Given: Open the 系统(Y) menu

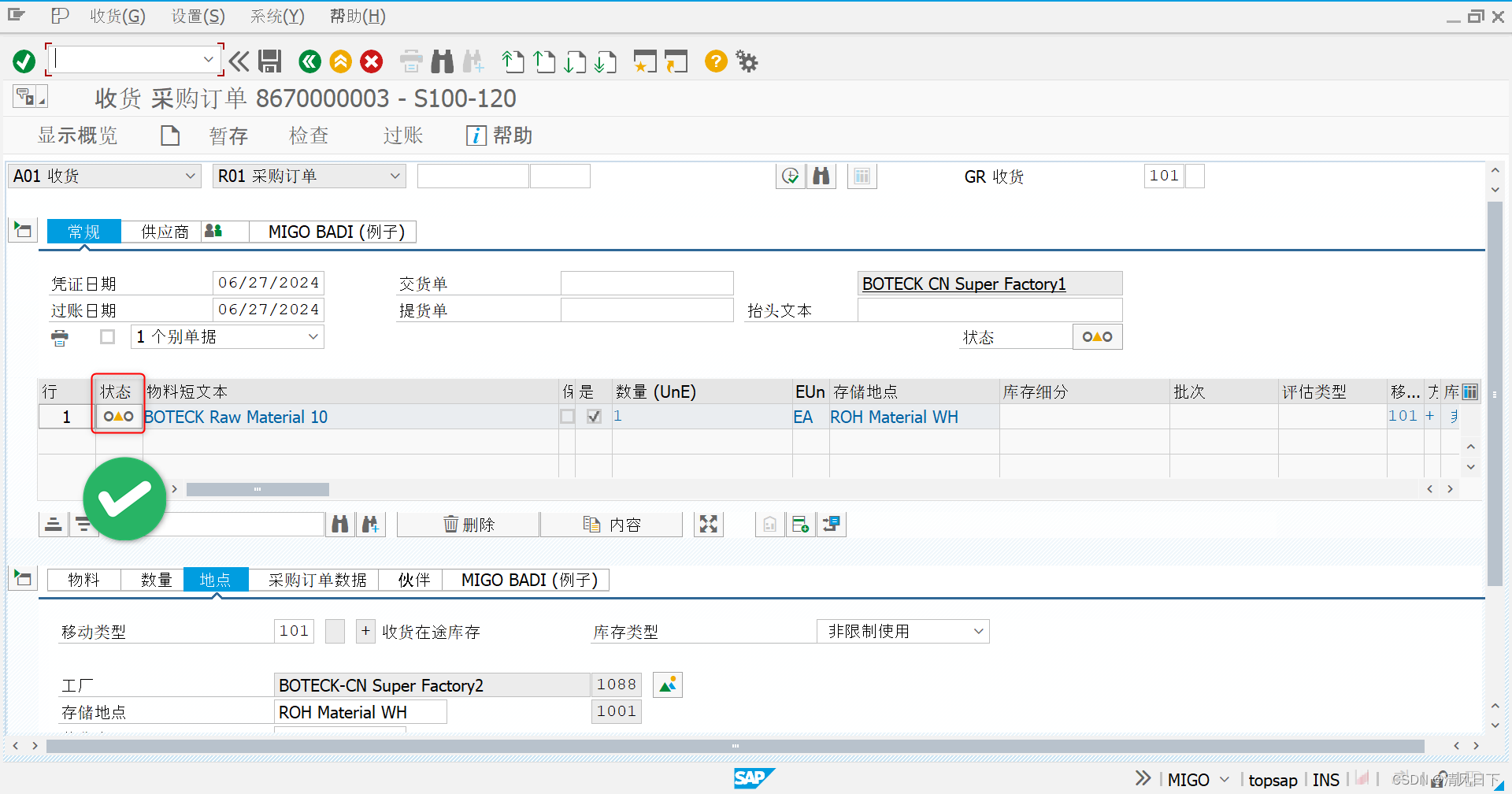Looking at the screenshot, I should (x=277, y=17).
